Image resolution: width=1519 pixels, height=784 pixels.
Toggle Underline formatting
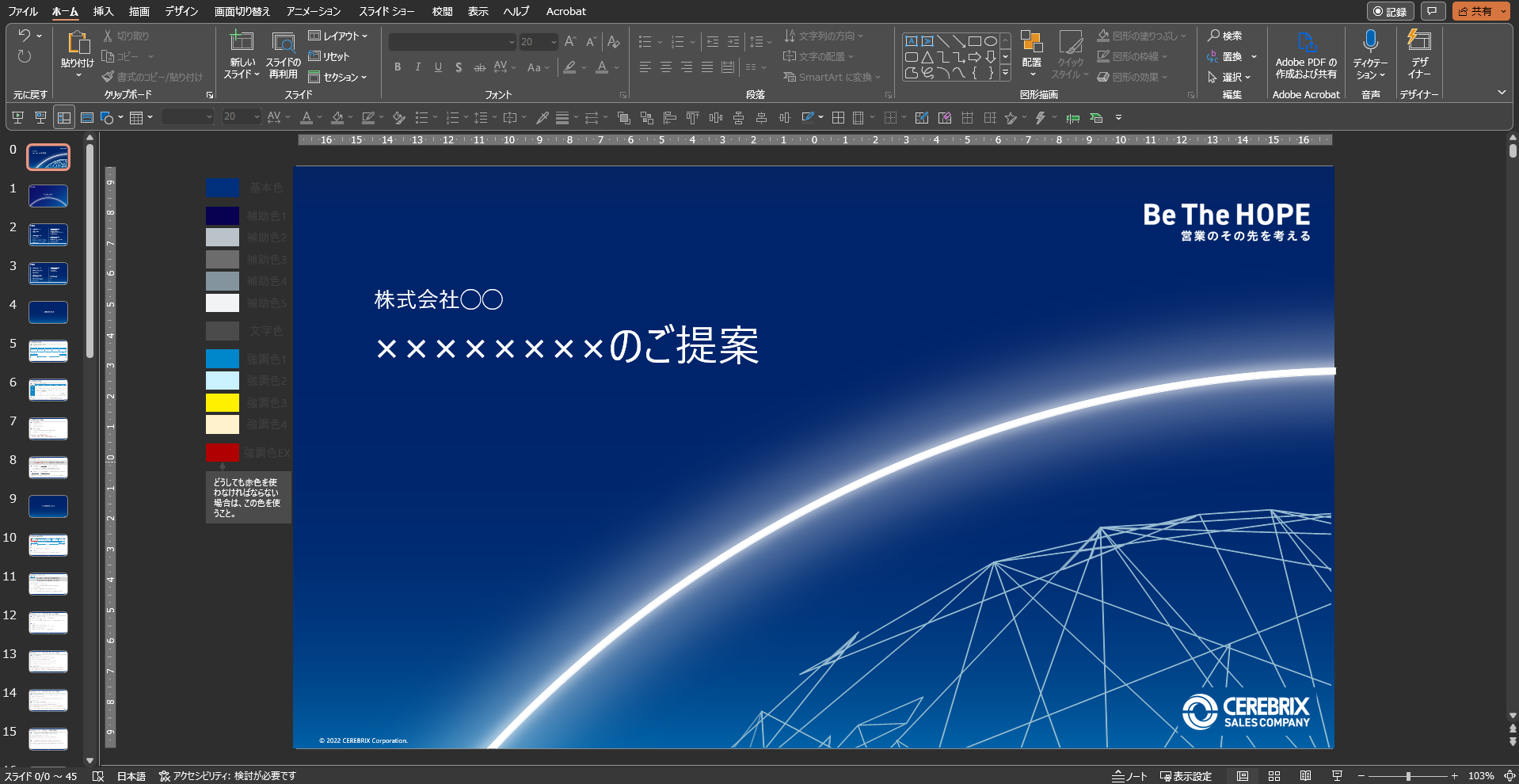tap(438, 67)
